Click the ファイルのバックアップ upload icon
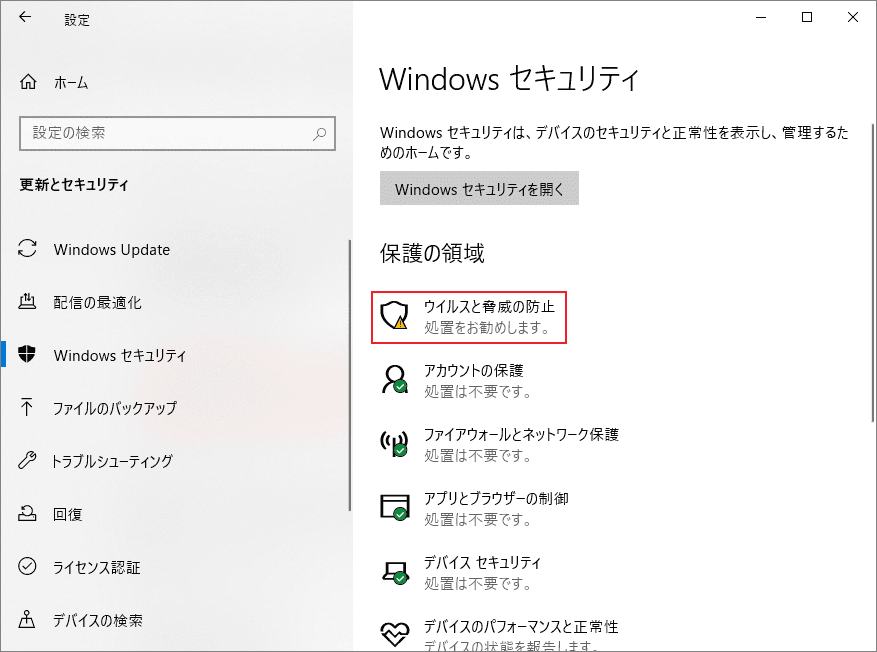 click(30, 408)
